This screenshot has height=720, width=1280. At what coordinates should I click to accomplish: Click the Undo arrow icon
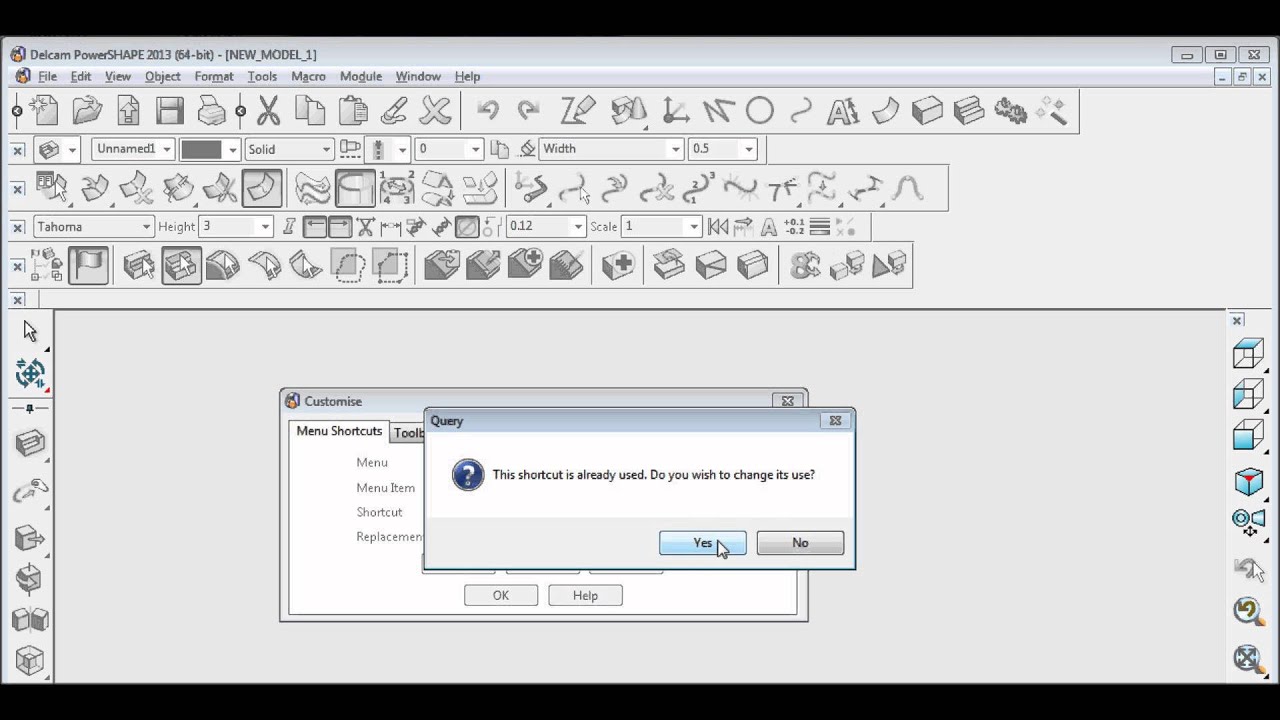488,110
